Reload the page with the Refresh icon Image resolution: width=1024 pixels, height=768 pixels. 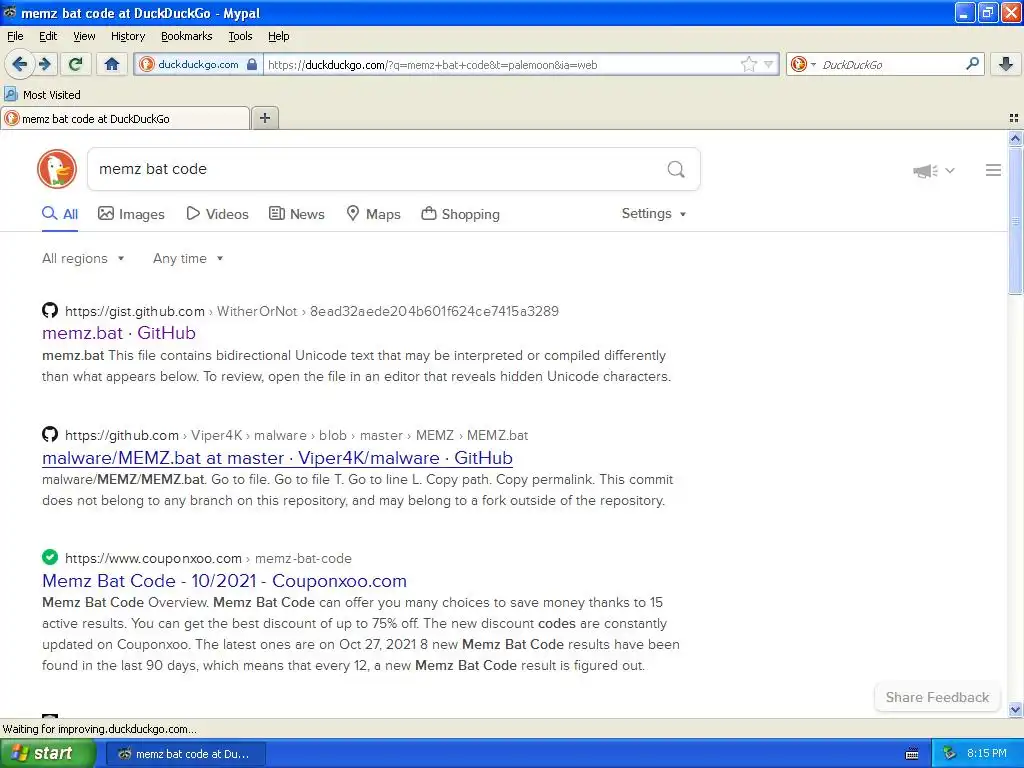click(75, 64)
